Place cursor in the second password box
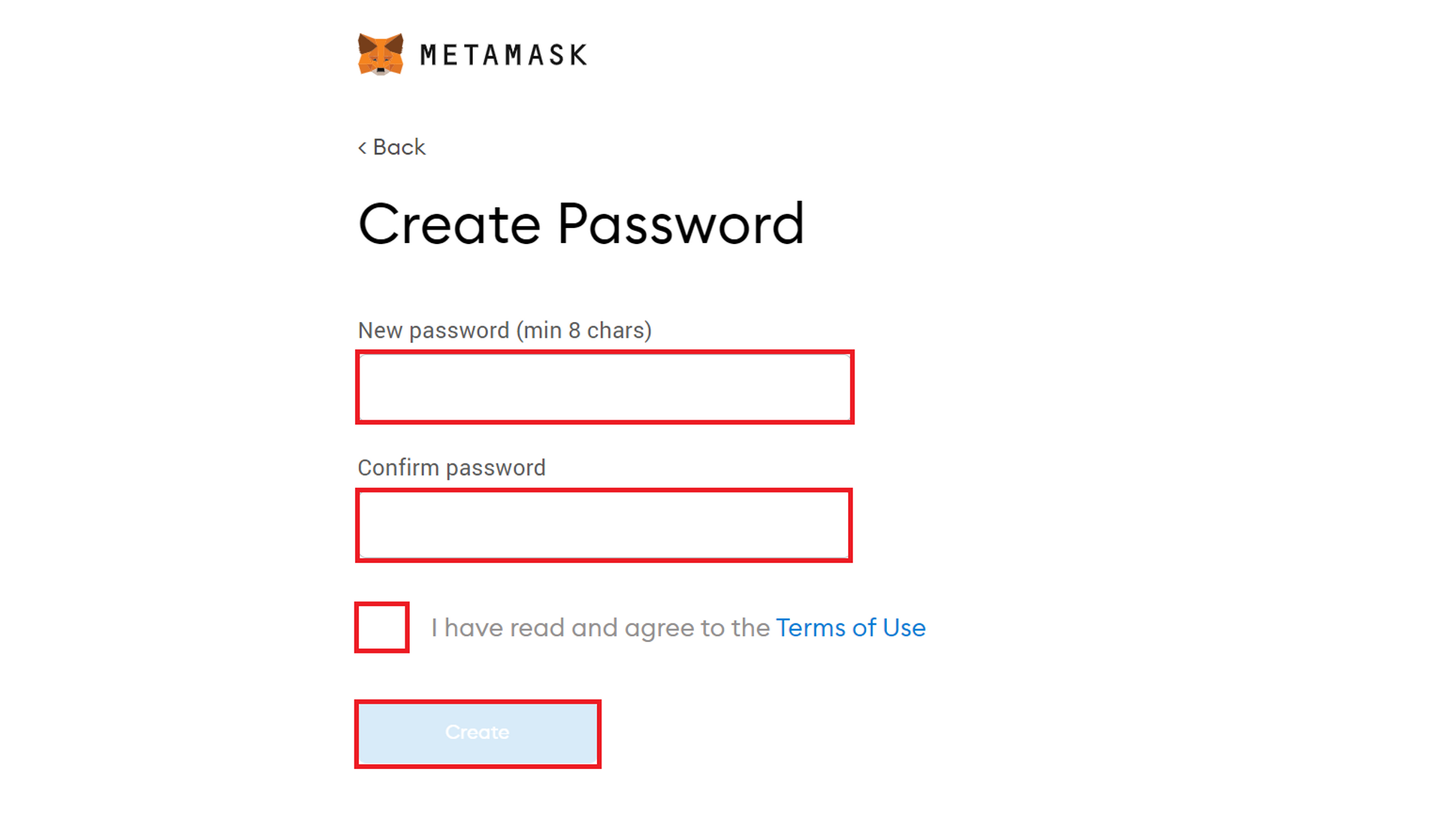 [604, 525]
